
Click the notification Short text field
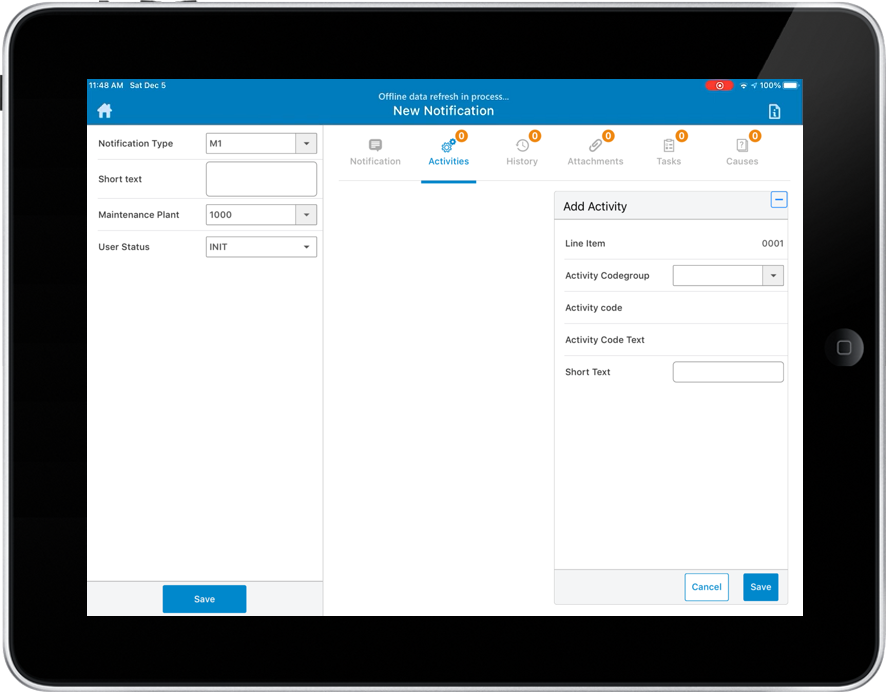point(261,179)
